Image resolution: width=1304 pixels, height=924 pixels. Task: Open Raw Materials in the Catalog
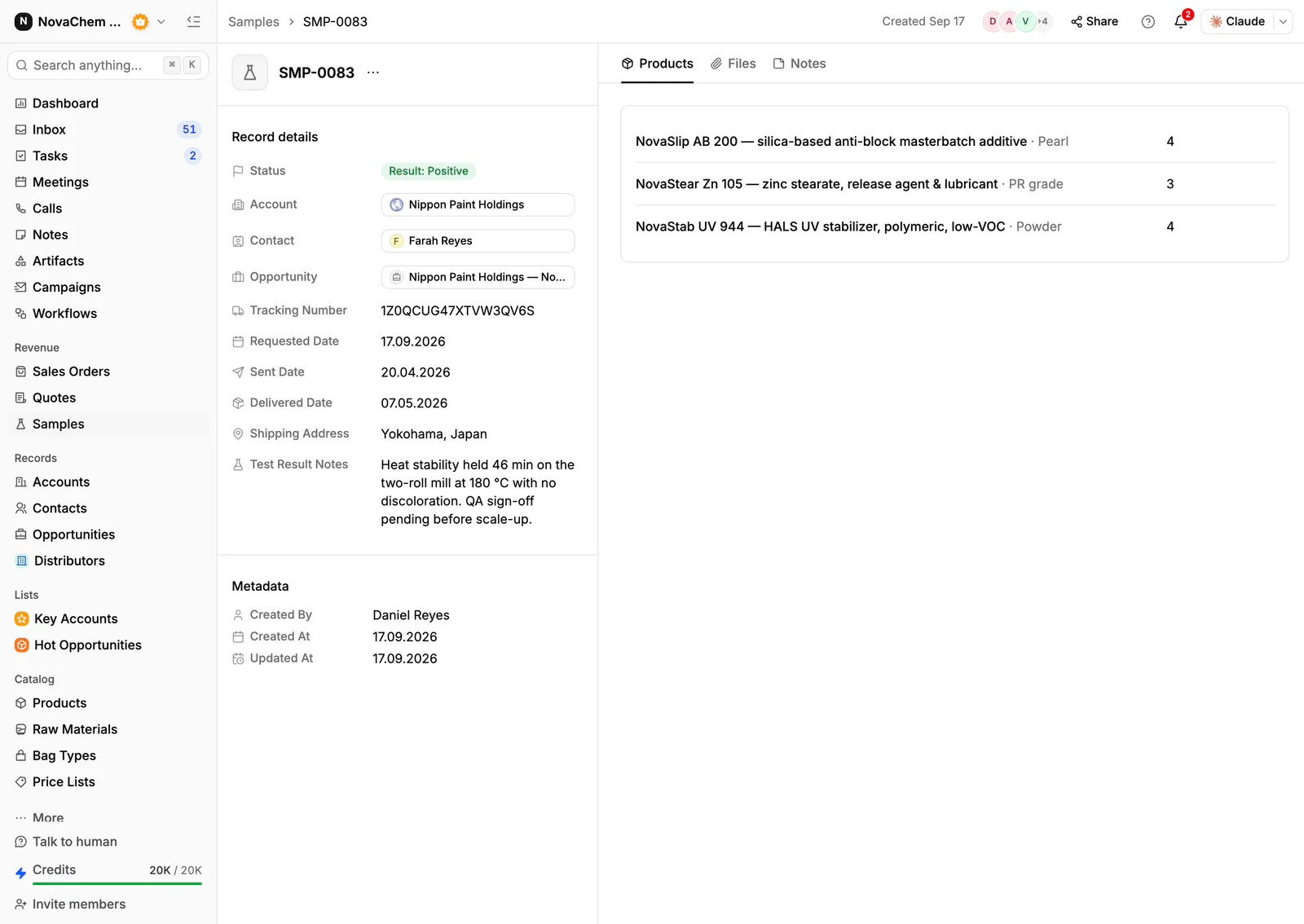coord(108,729)
